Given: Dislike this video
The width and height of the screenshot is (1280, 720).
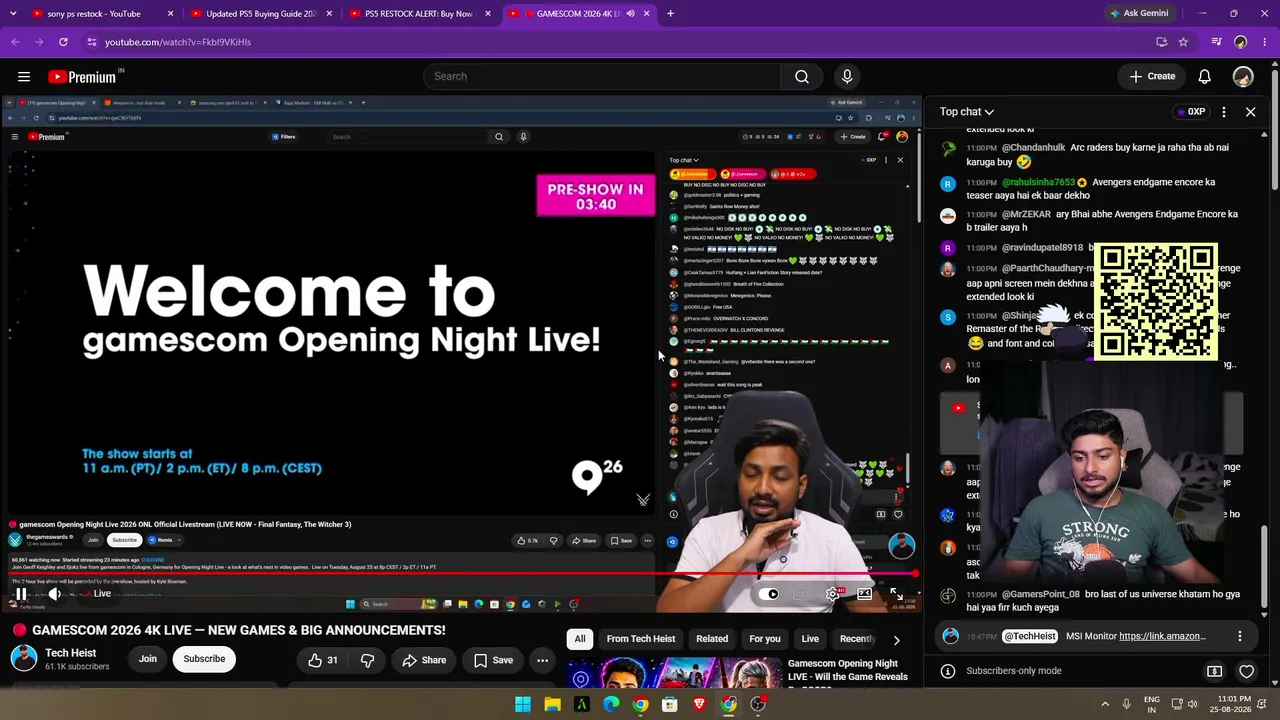Looking at the screenshot, I should pos(367,660).
